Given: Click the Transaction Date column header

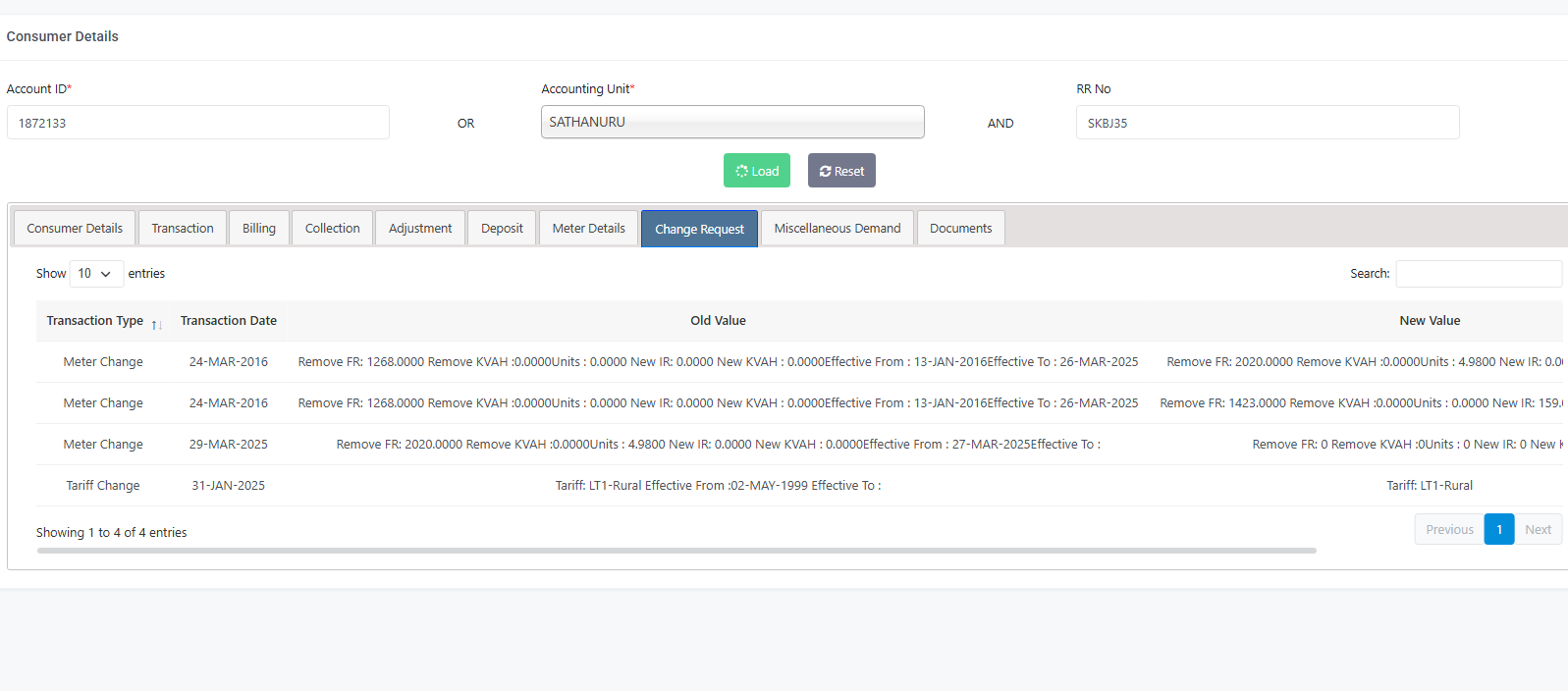Looking at the screenshot, I should 229,321.
